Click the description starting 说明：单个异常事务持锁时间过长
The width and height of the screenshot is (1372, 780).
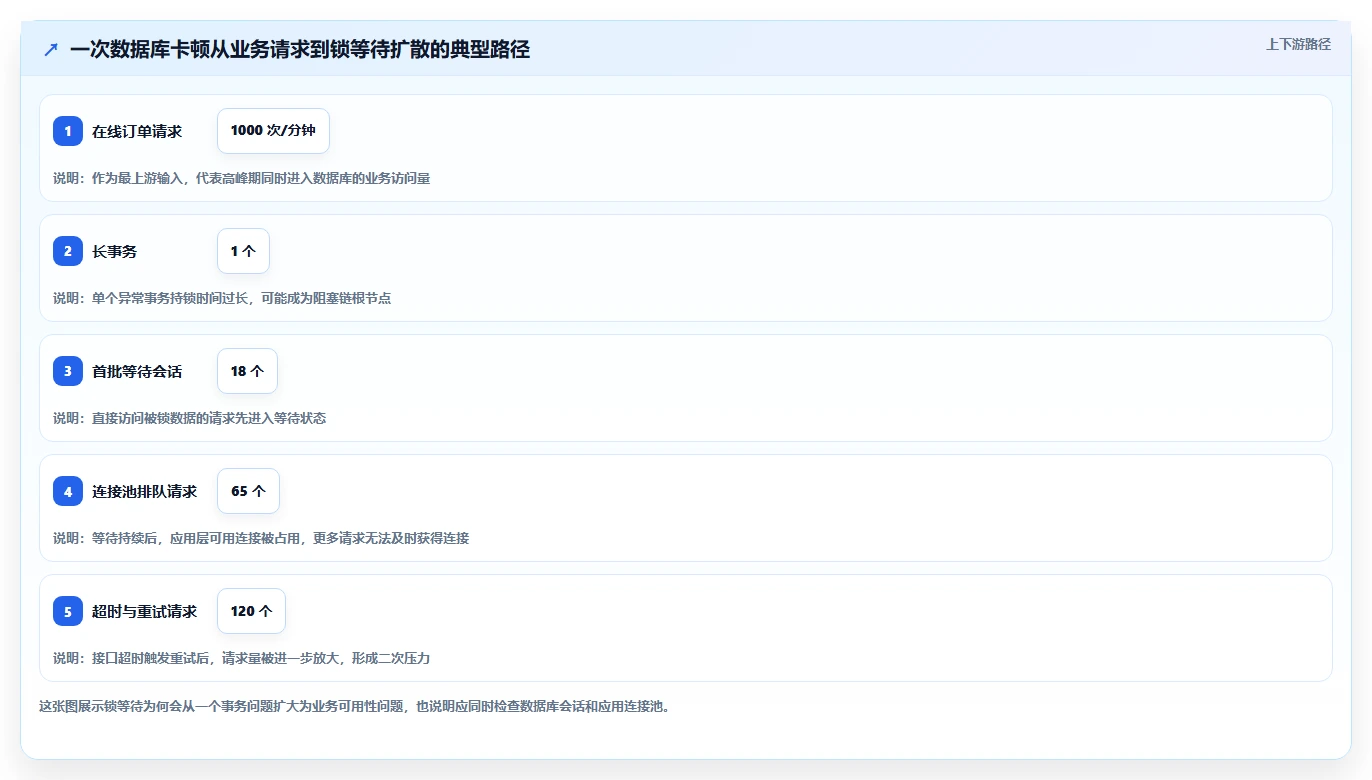coord(222,298)
